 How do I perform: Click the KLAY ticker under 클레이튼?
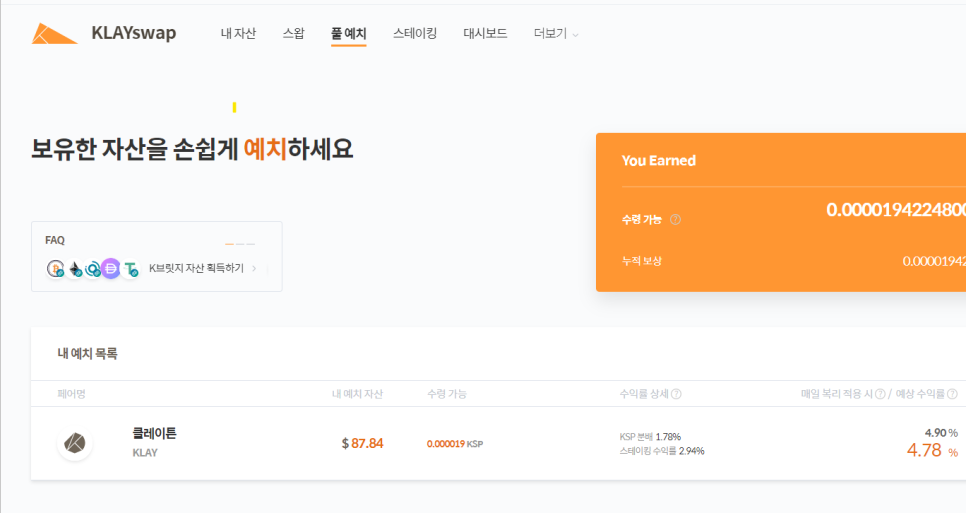pyautogui.click(x=145, y=453)
